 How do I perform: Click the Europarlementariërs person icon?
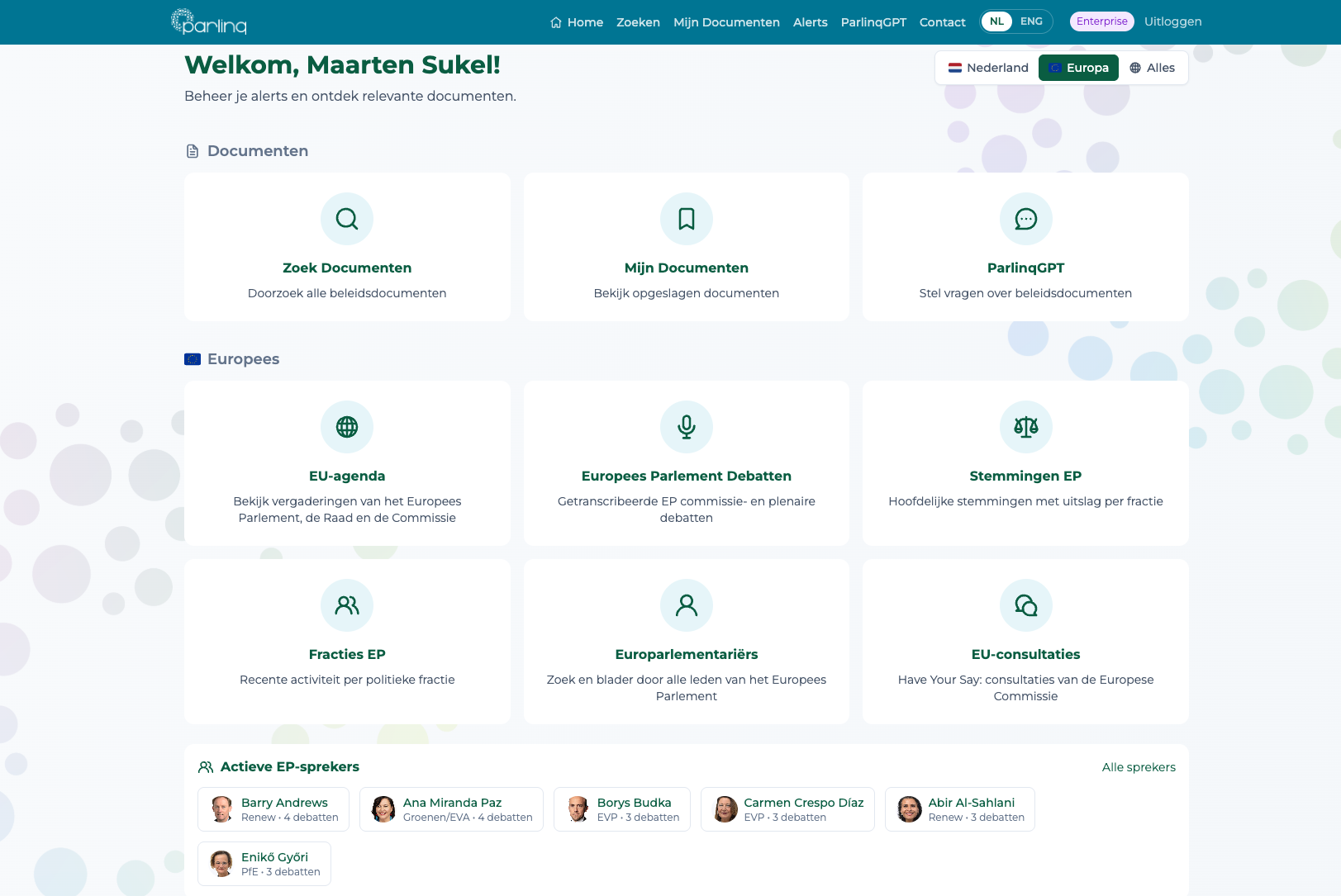tap(687, 605)
